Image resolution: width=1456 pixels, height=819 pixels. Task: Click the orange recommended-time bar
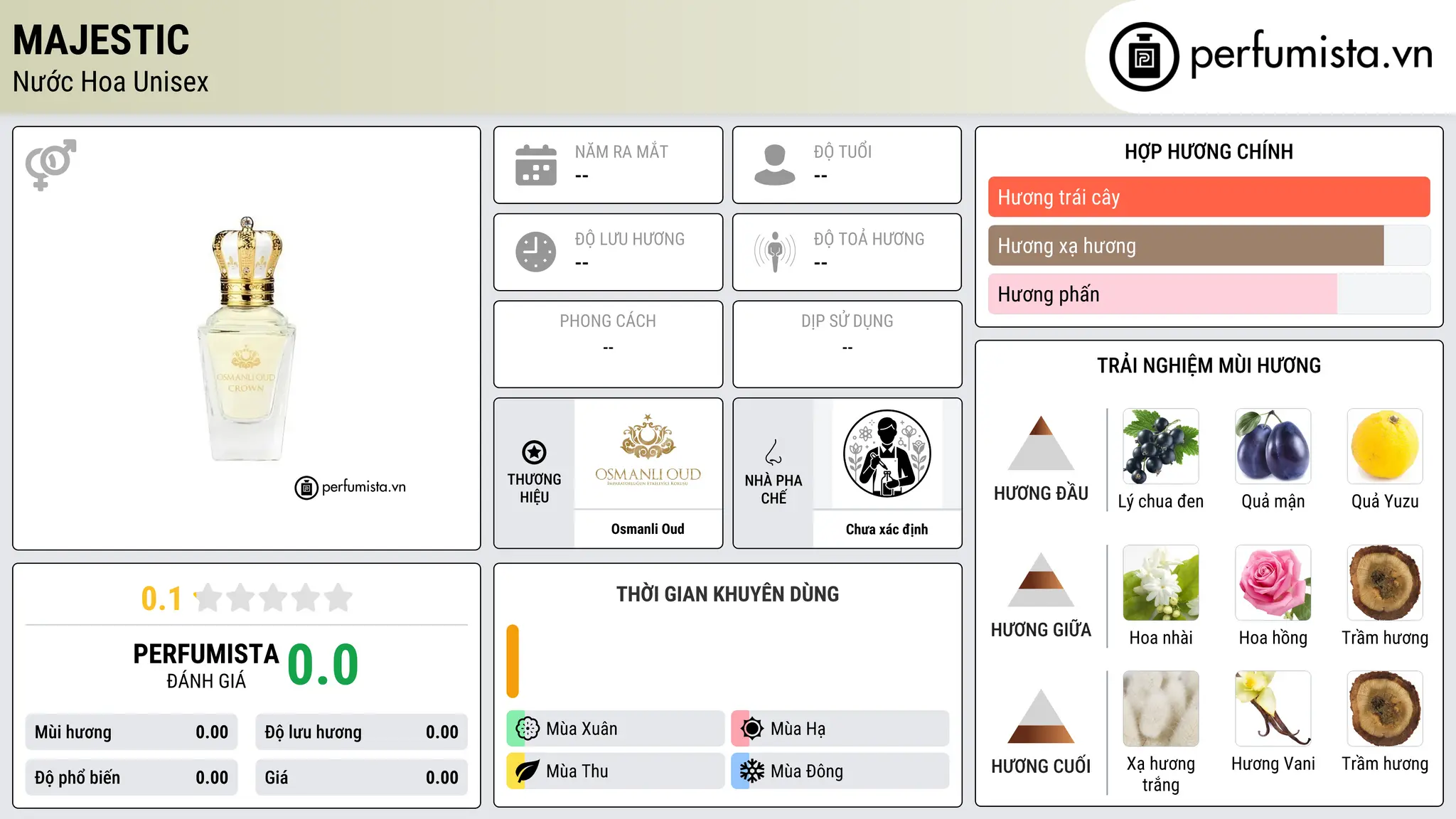click(x=513, y=661)
